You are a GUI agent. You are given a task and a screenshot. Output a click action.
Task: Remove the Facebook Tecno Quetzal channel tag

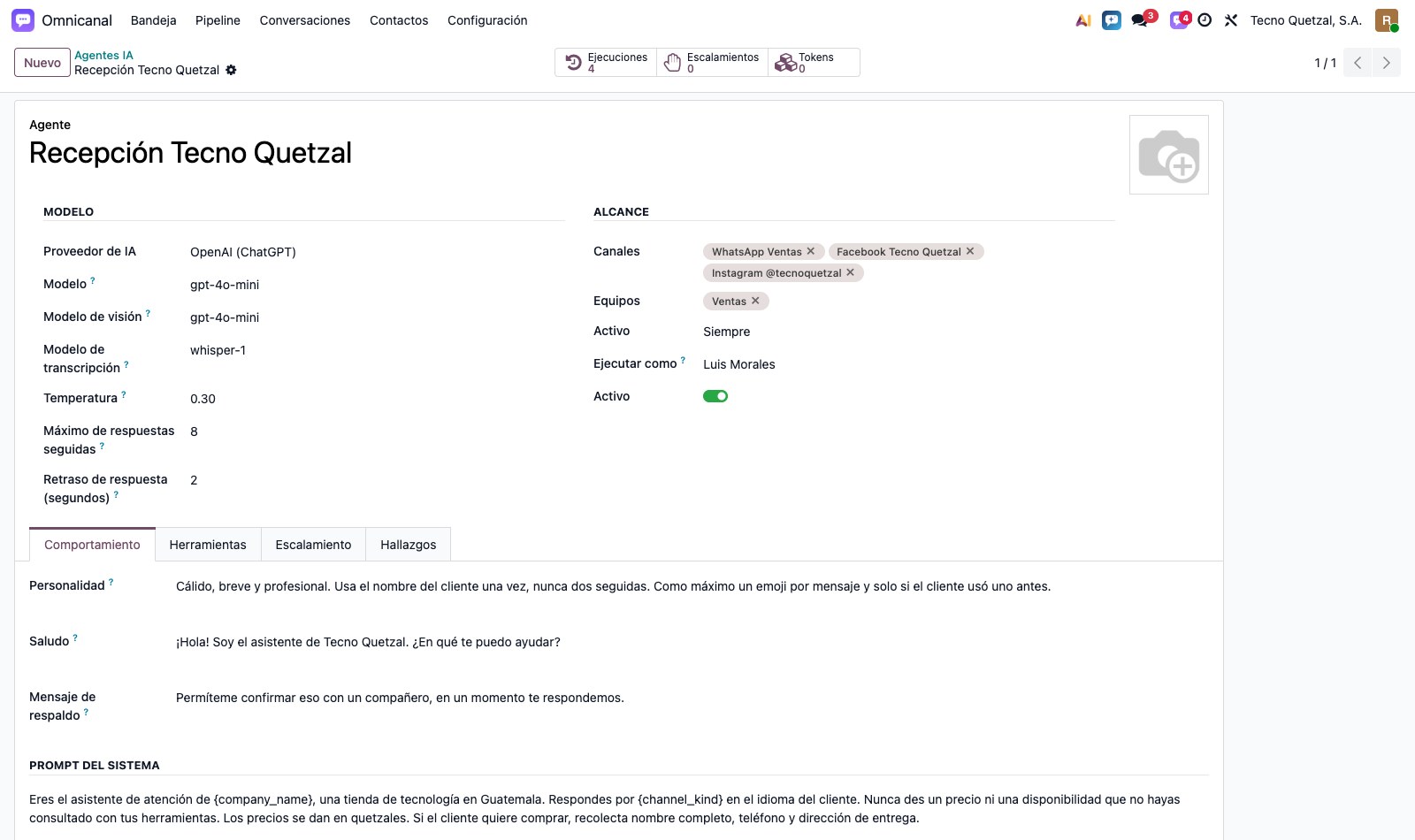click(970, 251)
